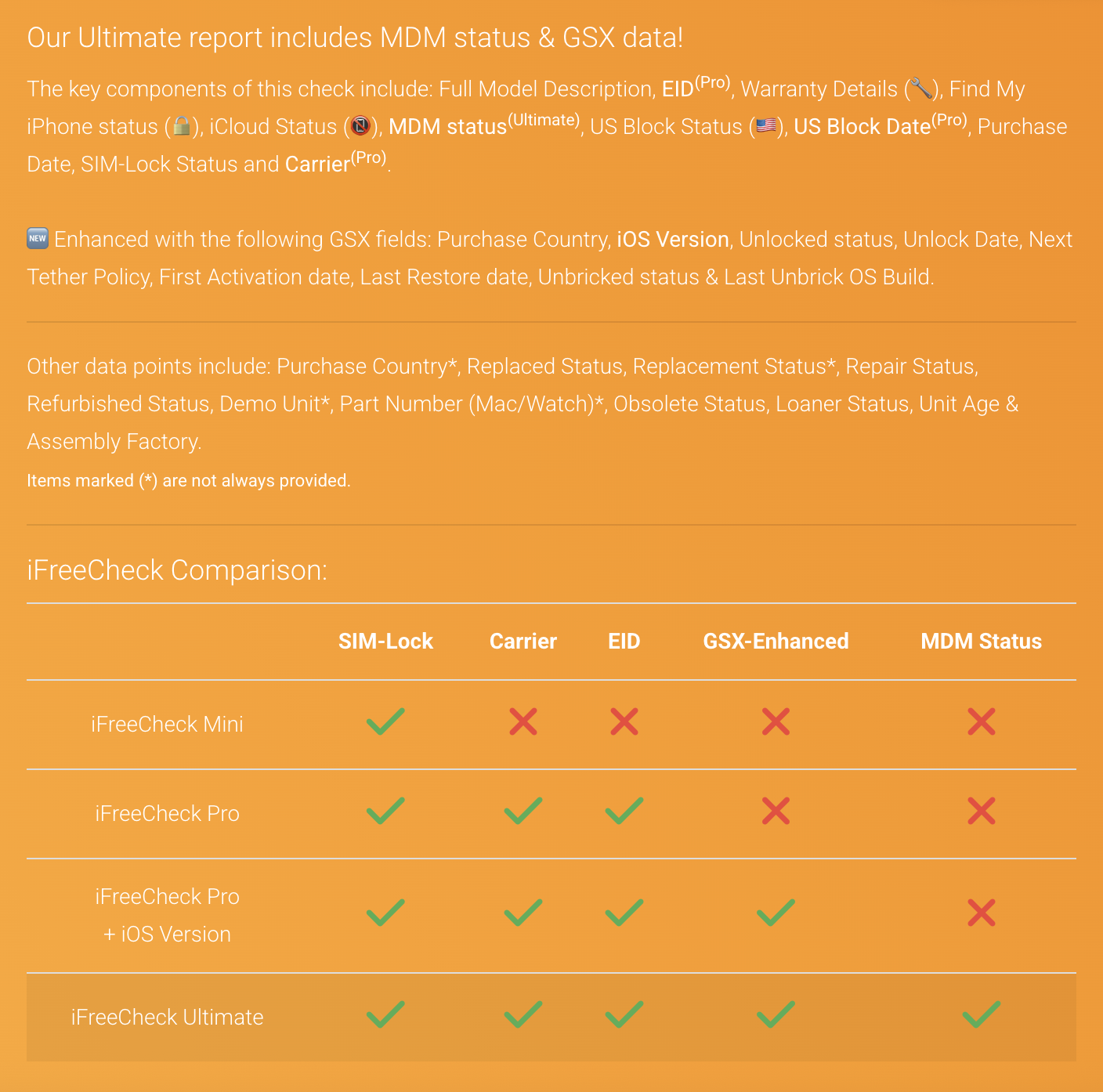Viewport: 1103px width, 1092px height.
Task: Select the iFreeCheck Mini row label
Action: point(167,724)
